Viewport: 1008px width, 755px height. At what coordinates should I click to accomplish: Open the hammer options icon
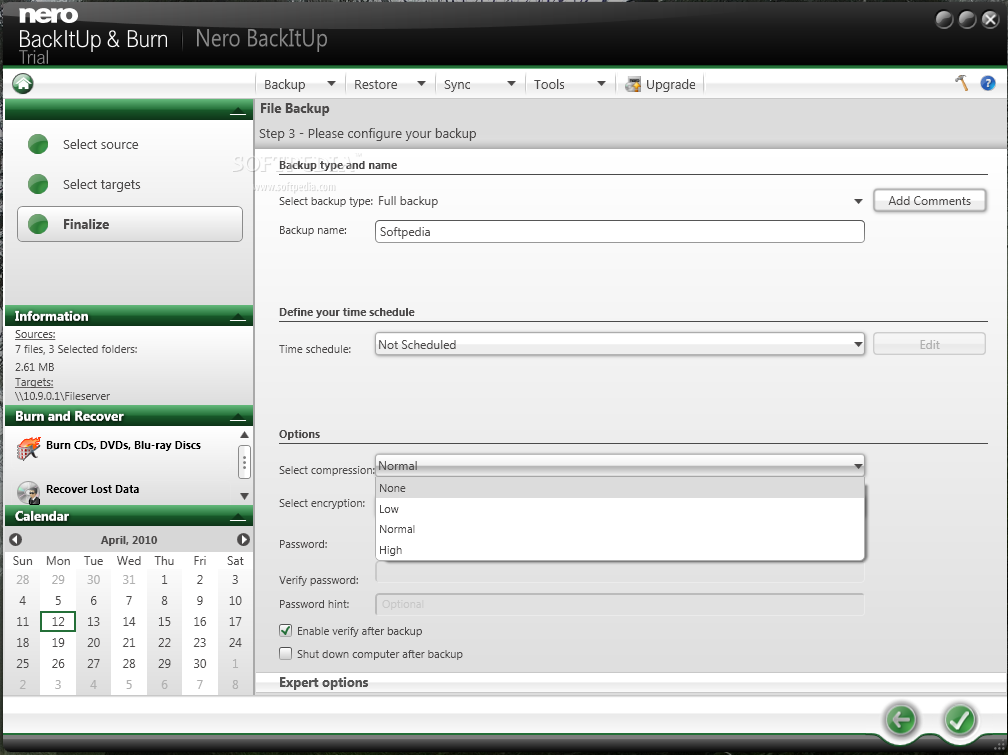[962, 82]
